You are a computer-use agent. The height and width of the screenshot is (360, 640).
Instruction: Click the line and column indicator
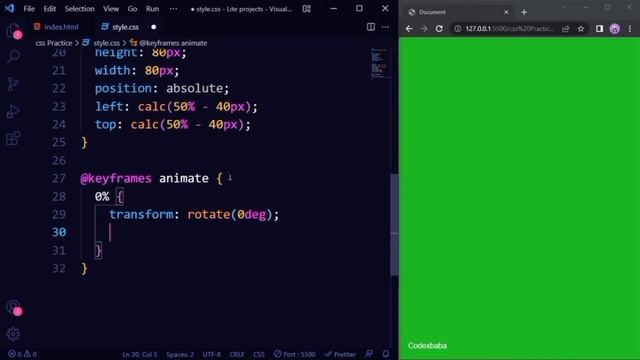(140, 354)
